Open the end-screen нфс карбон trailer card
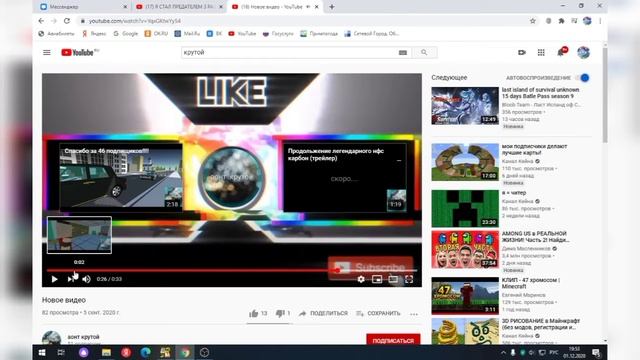This screenshot has width=640, height=360. tap(345, 177)
